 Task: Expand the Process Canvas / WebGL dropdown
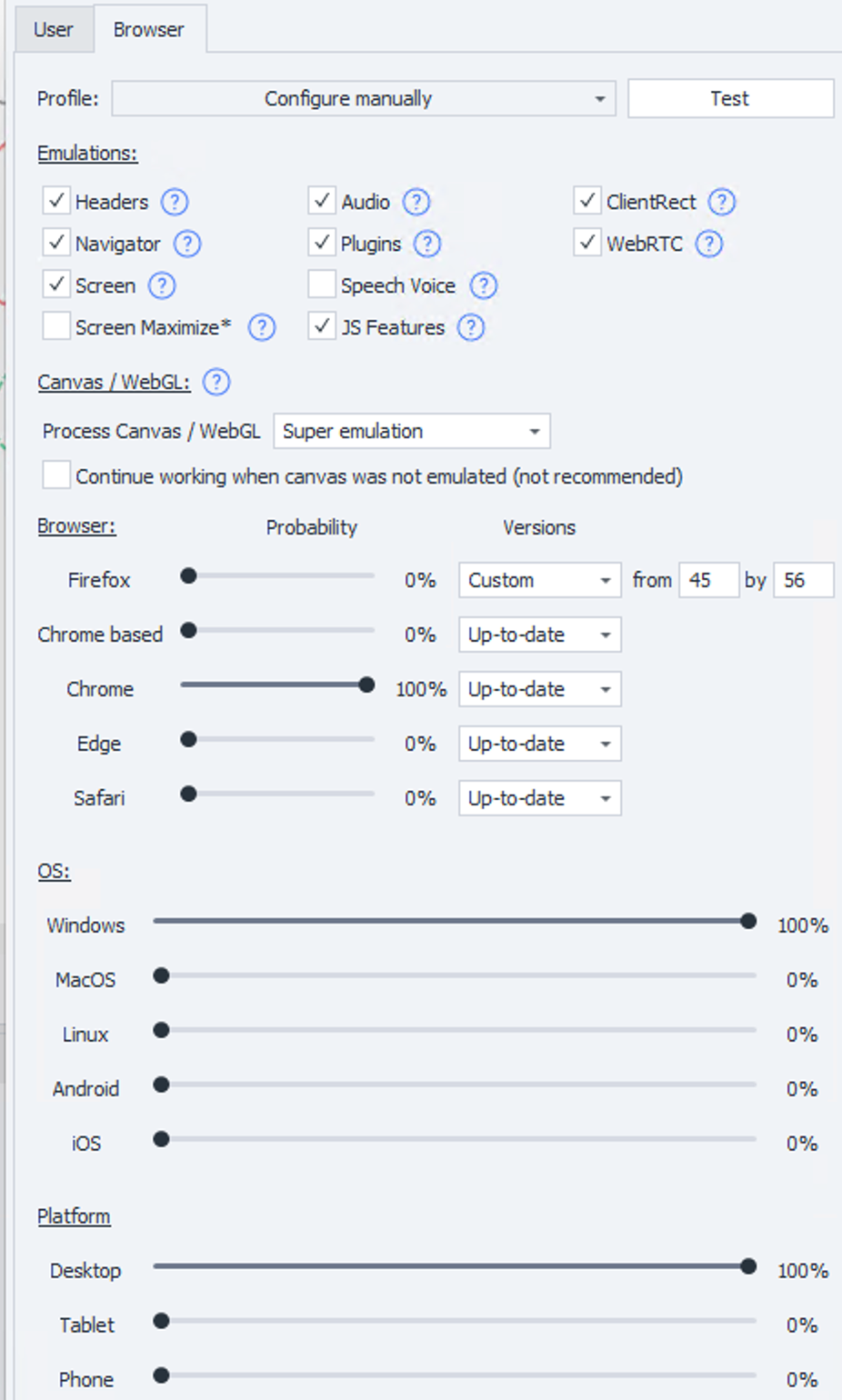[x=411, y=431]
